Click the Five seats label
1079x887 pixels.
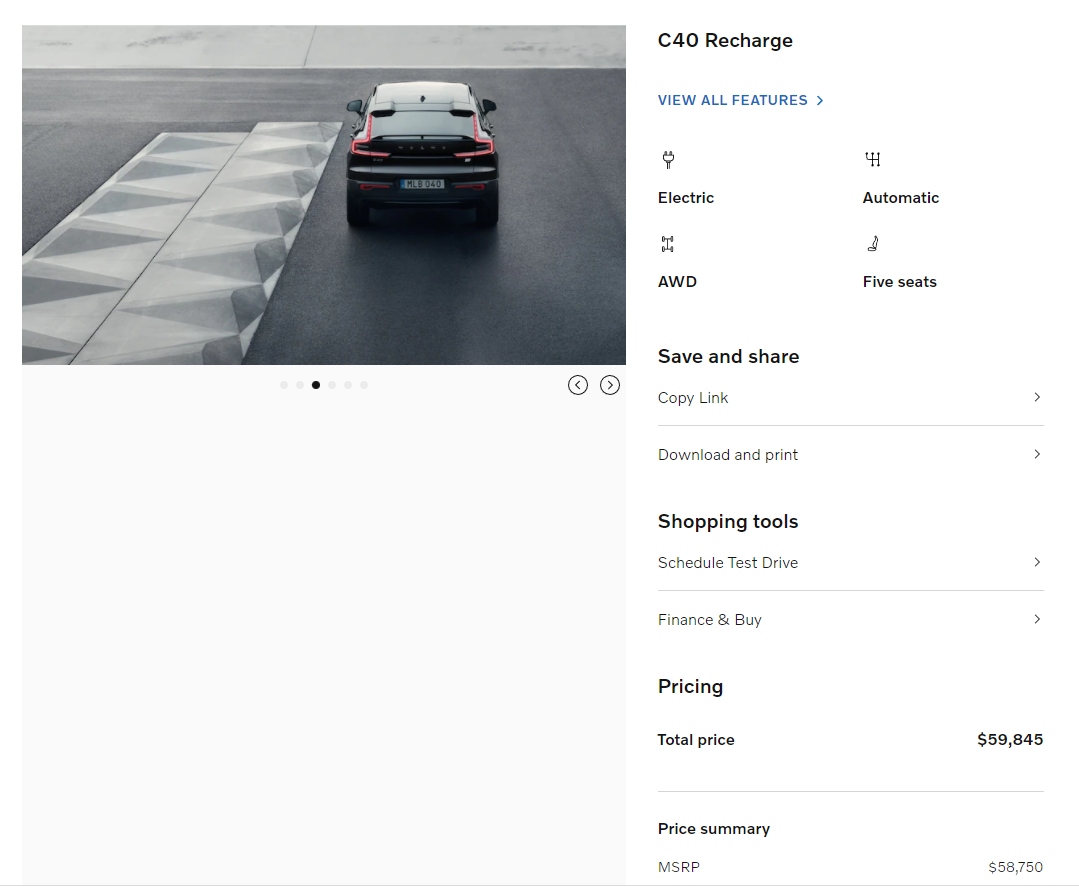point(899,282)
